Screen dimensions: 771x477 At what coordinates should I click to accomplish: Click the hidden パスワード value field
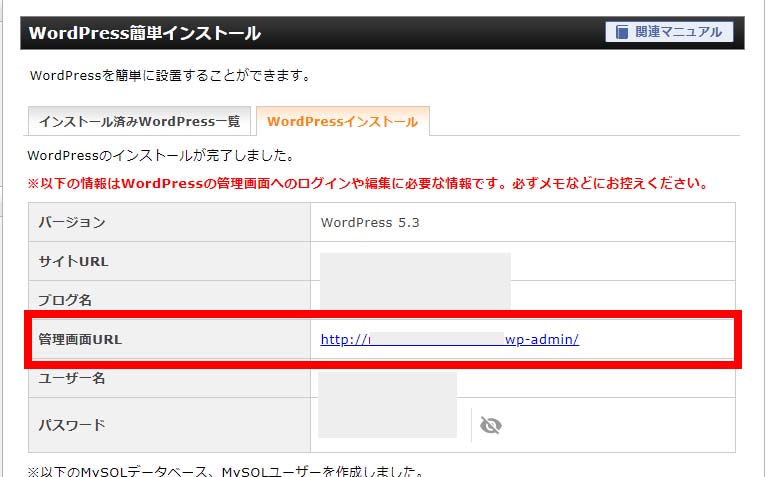pos(387,422)
